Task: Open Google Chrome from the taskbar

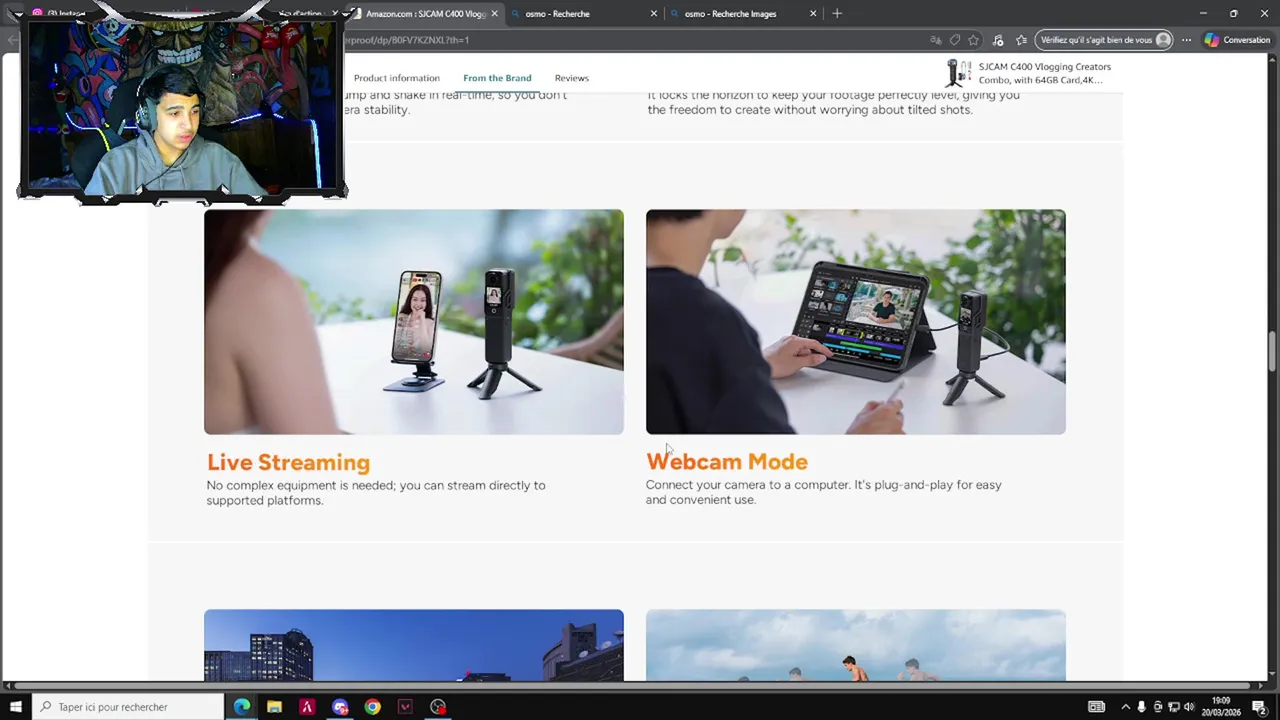Action: [372, 707]
